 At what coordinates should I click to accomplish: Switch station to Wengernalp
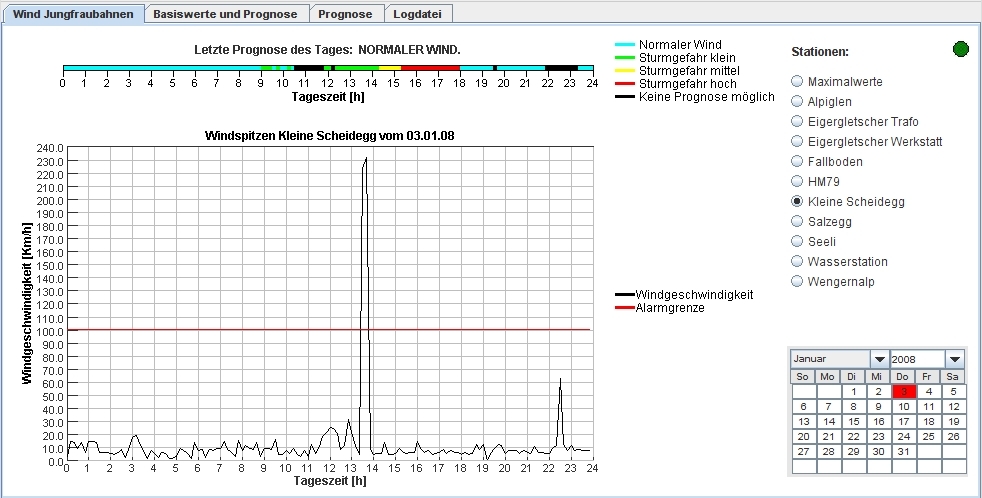click(x=797, y=282)
